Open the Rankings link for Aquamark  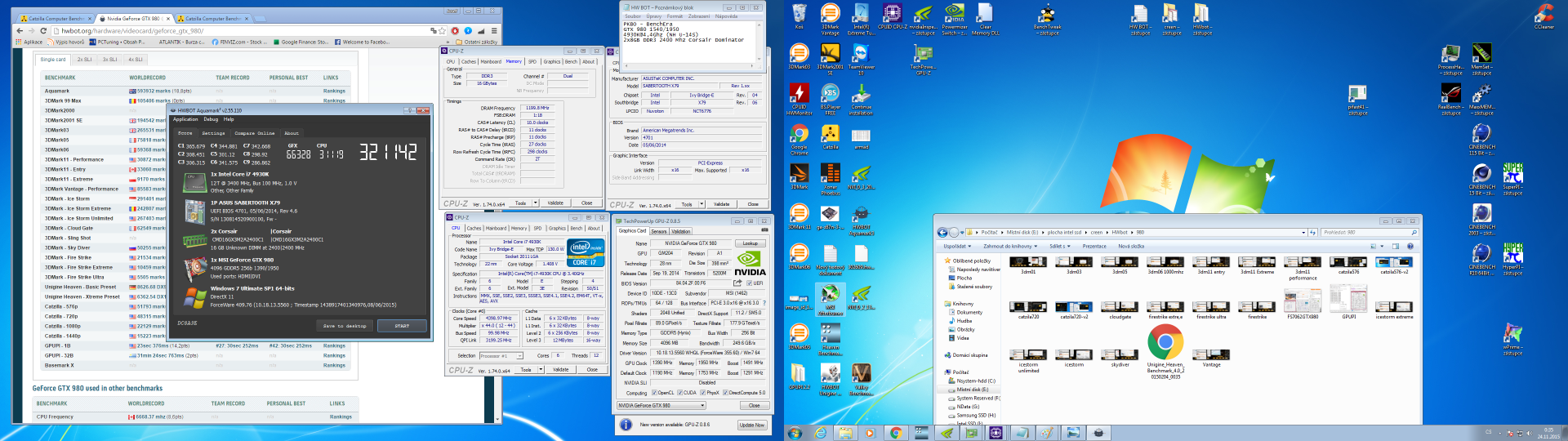pos(334,91)
